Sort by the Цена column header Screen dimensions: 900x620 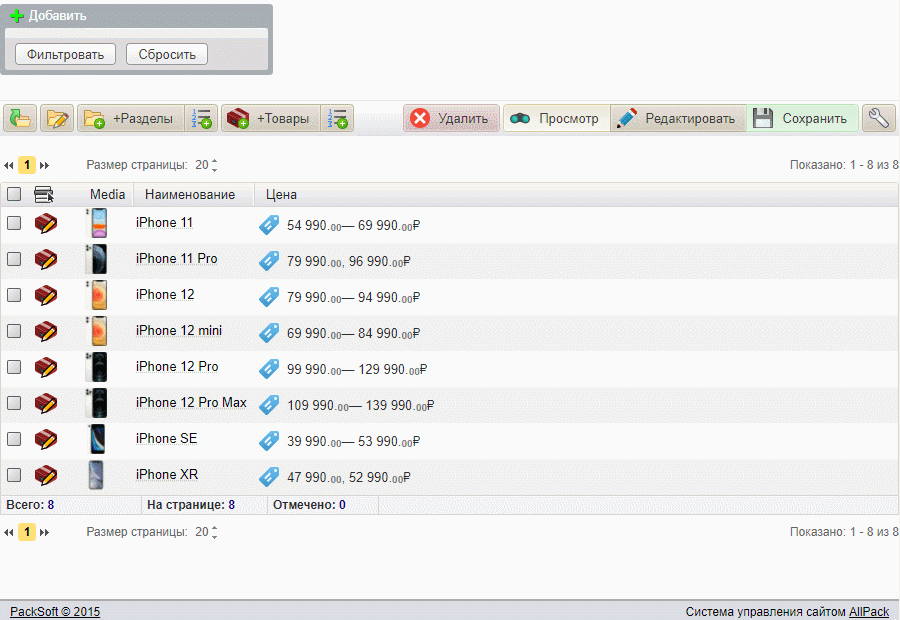[281, 195]
